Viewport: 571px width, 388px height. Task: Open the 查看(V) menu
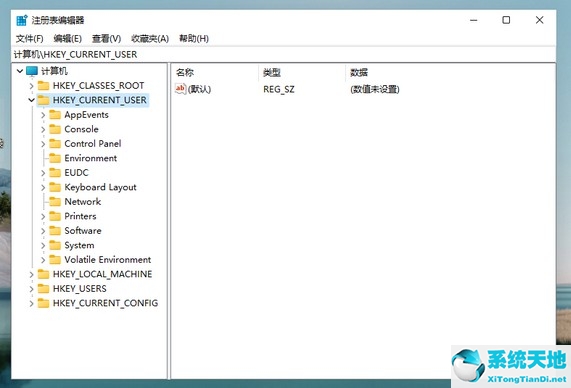pos(106,38)
